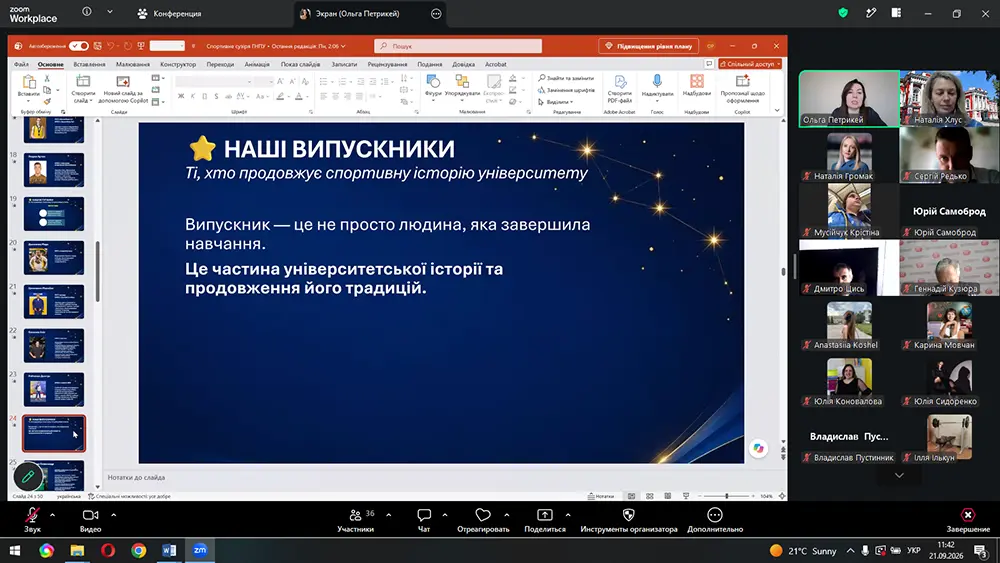Viewport: 1000px width, 563px height.
Task: Expand participants options arrow
Action: tap(388, 515)
